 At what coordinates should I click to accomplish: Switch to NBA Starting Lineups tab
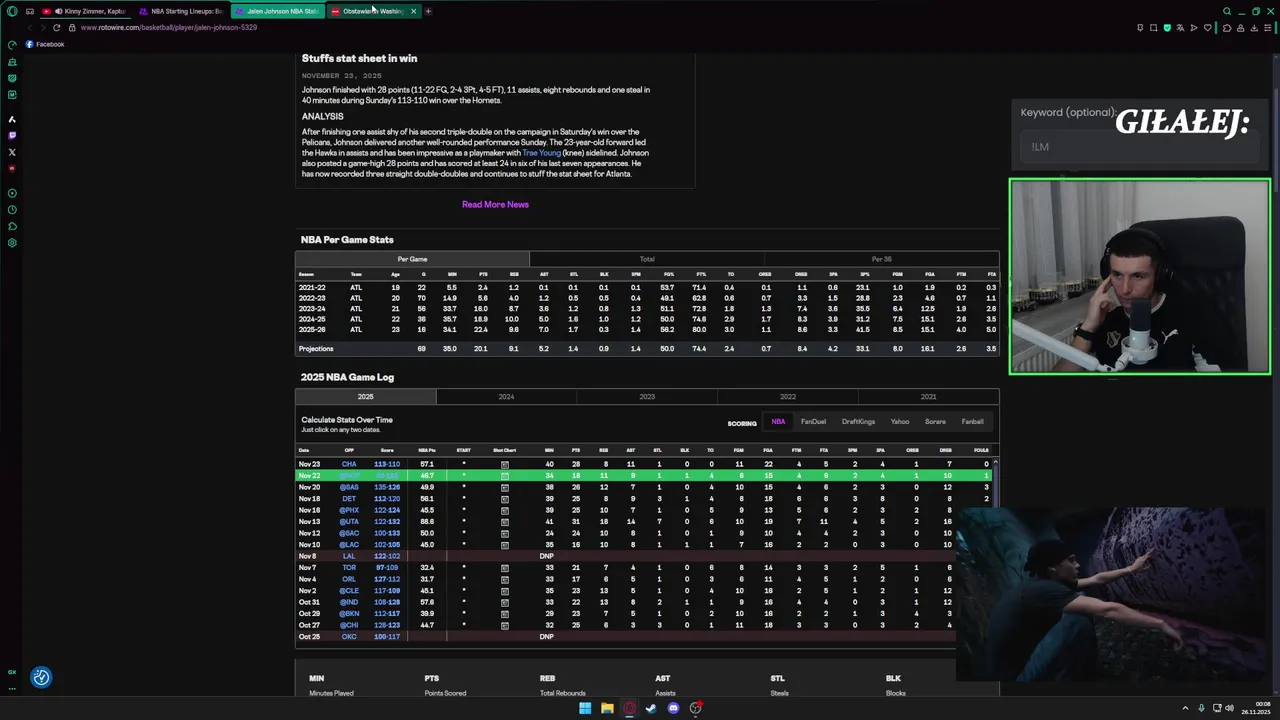click(x=182, y=11)
